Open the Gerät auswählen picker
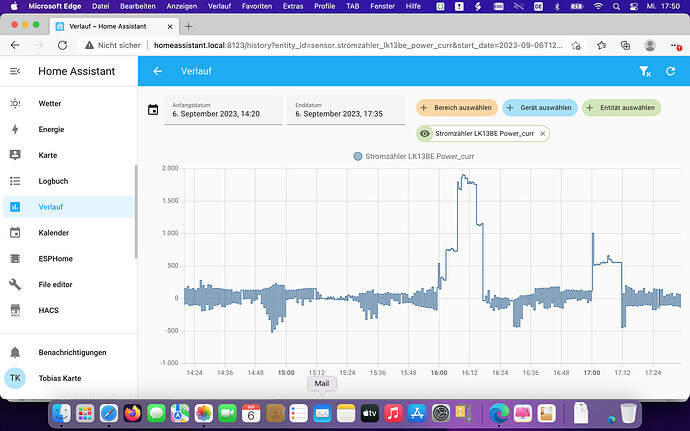Viewport: 690px width, 431px height. [539, 108]
